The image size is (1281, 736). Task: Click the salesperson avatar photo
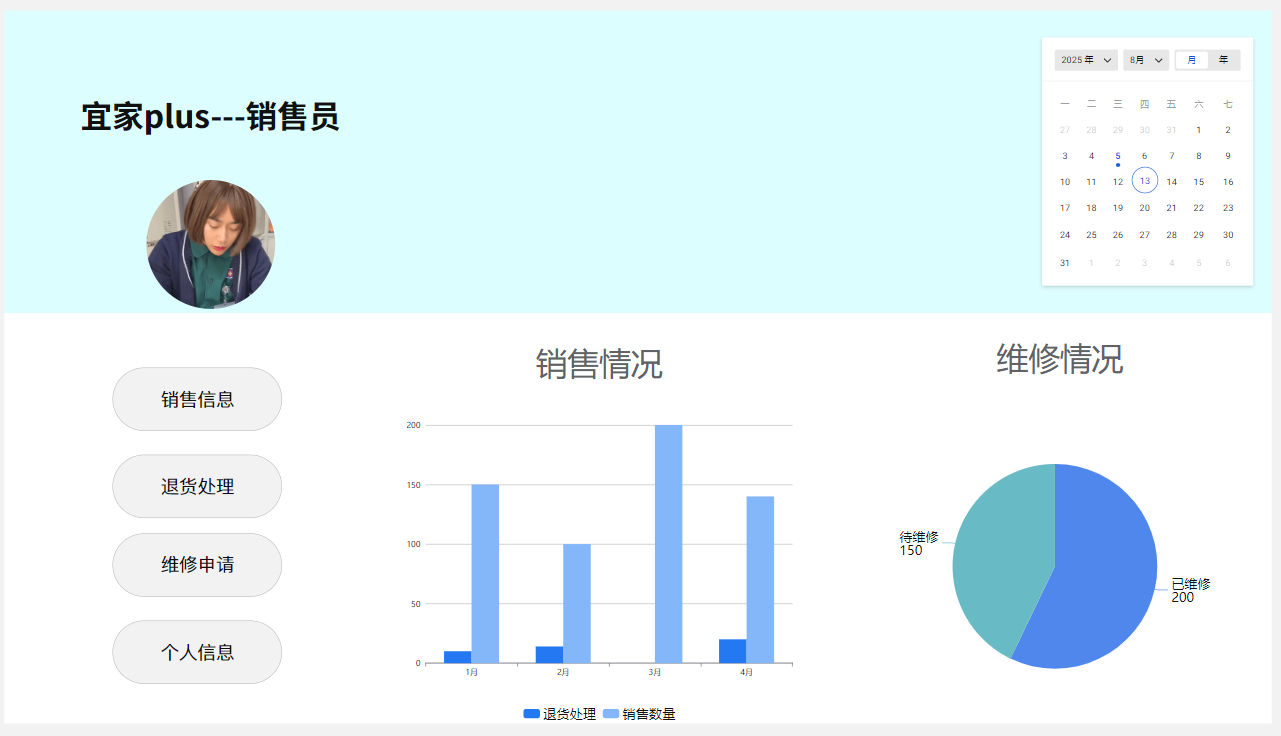pyautogui.click(x=210, y=244)
